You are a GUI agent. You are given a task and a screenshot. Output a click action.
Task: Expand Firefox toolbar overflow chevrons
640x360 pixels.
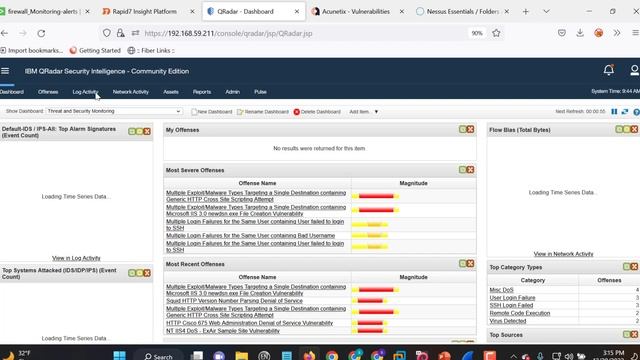pyautogui.click(x=617, y=33)
